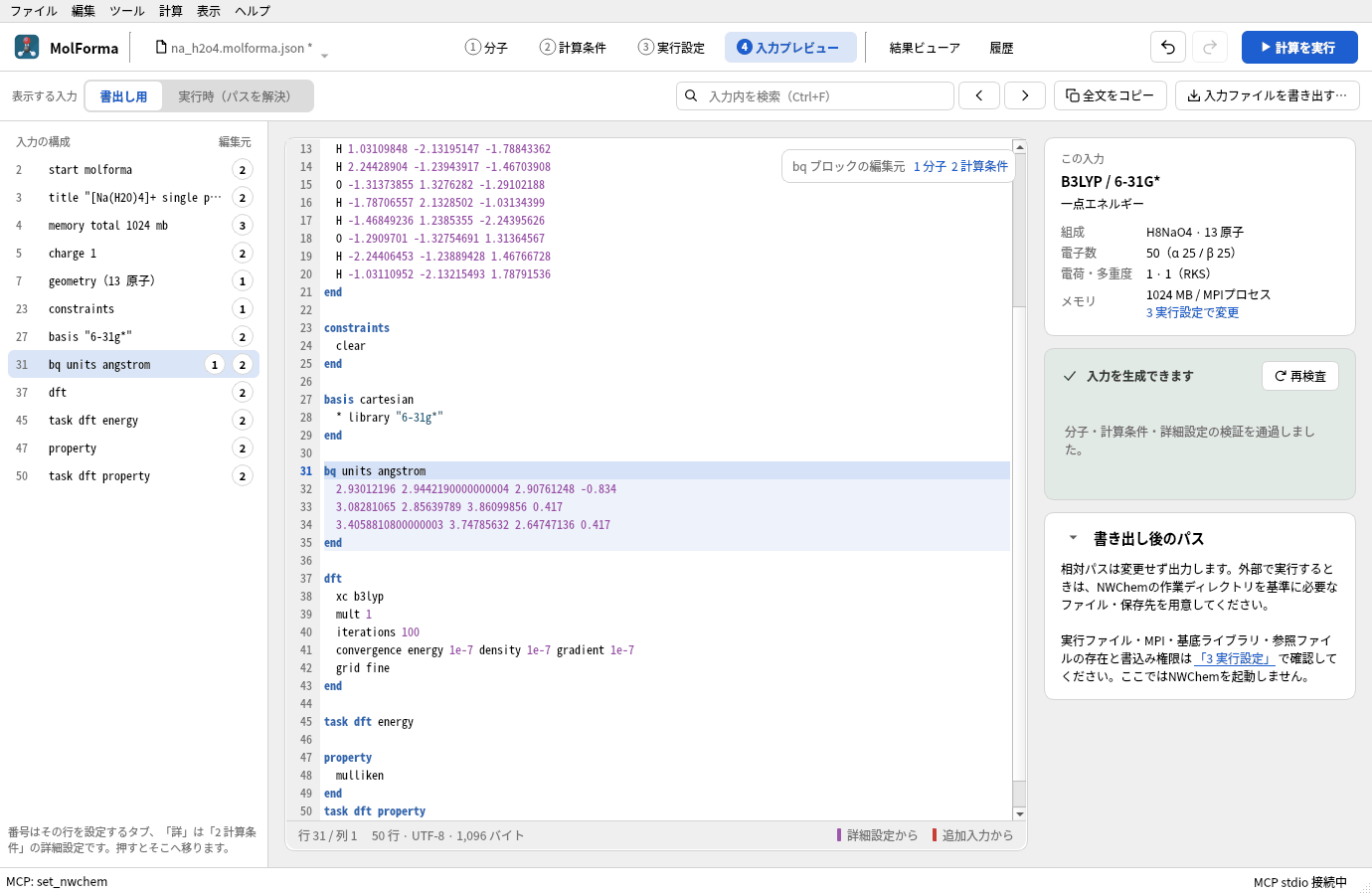Collapse the 書き出し後のパス section

pos(1073,538)
